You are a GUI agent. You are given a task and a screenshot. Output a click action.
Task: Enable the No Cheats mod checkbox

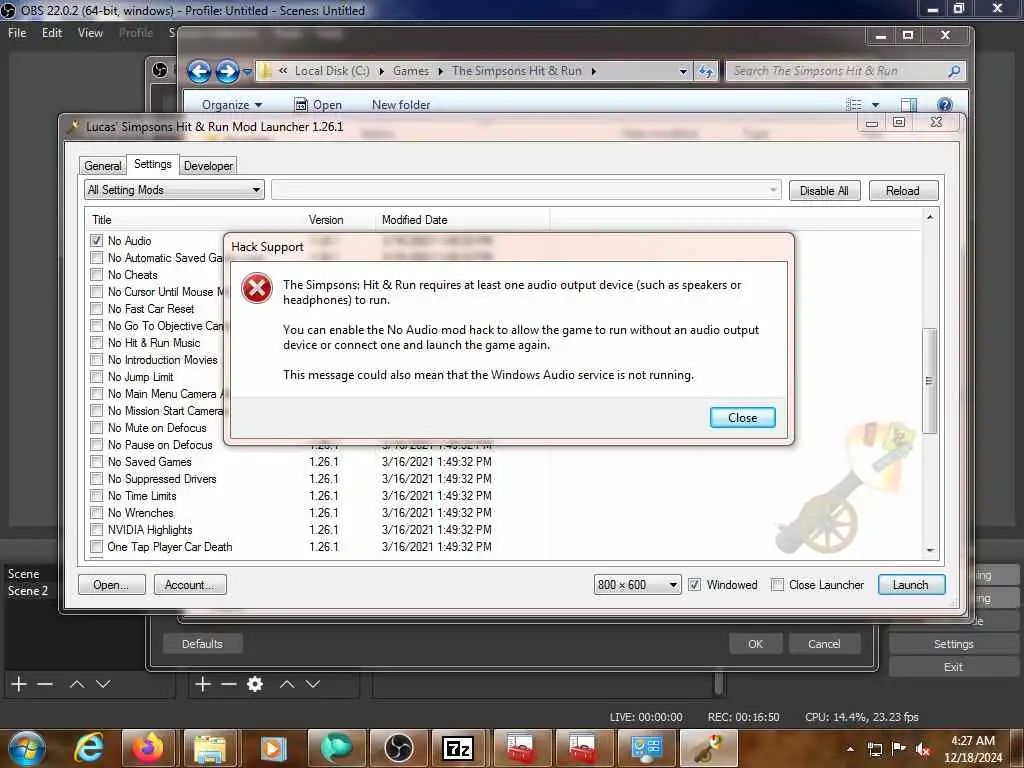click(x=97, y=274)
